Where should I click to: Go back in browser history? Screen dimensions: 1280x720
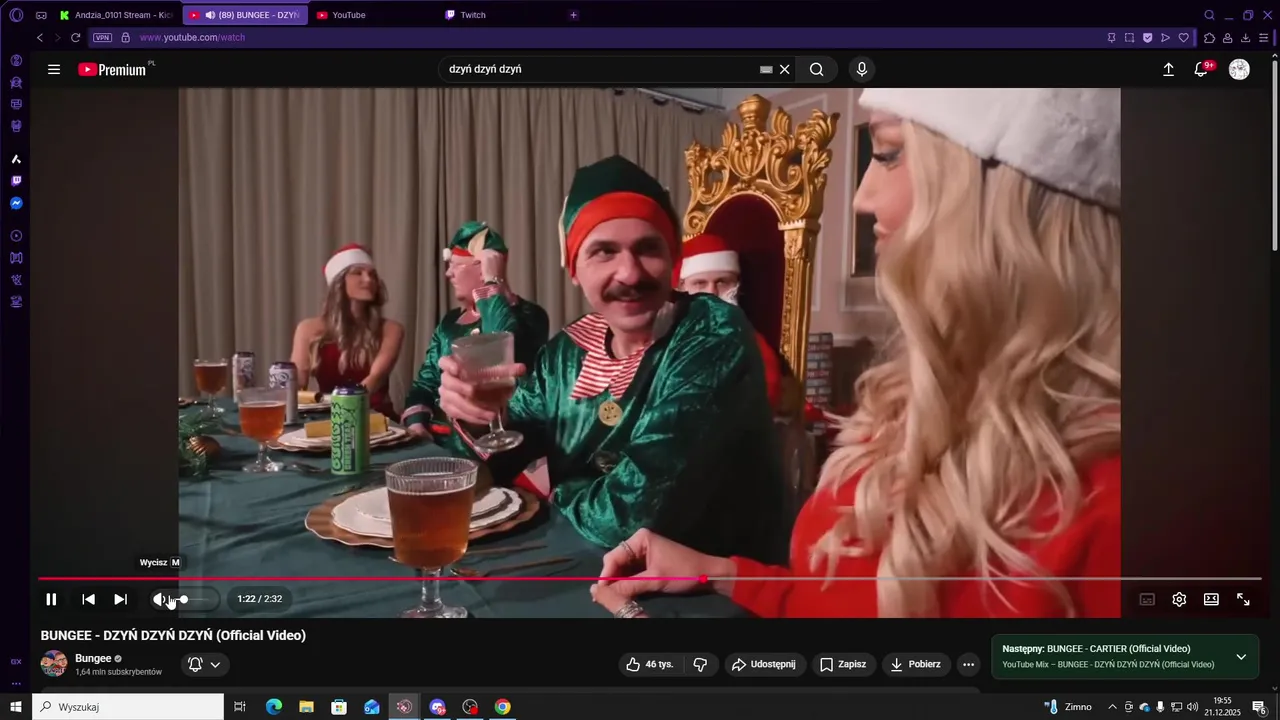(x=40, y=37)
